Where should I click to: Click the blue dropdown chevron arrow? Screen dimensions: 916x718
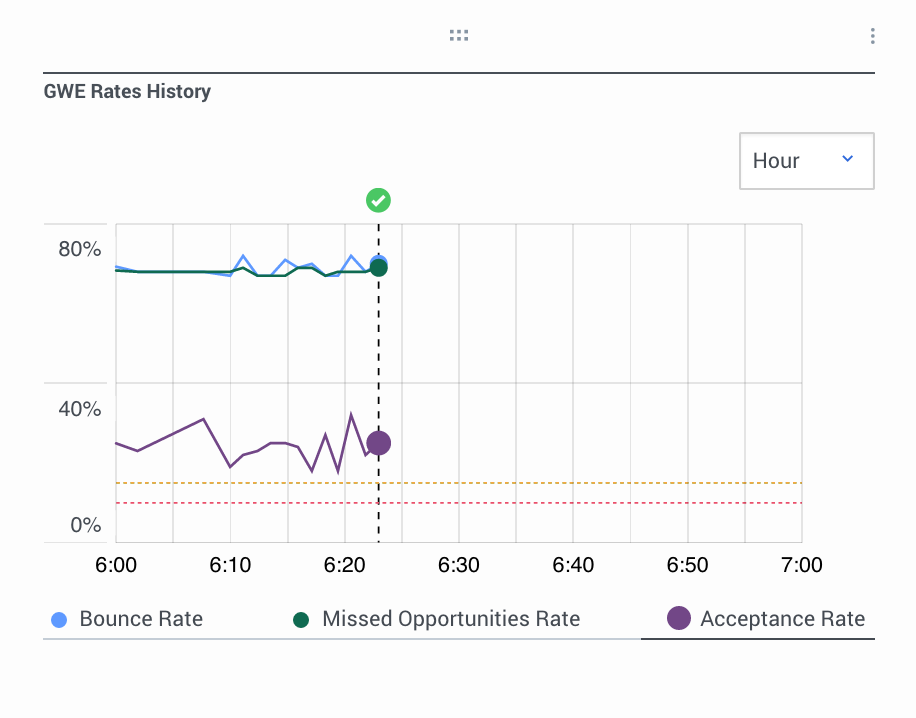[x=848, y=159]
